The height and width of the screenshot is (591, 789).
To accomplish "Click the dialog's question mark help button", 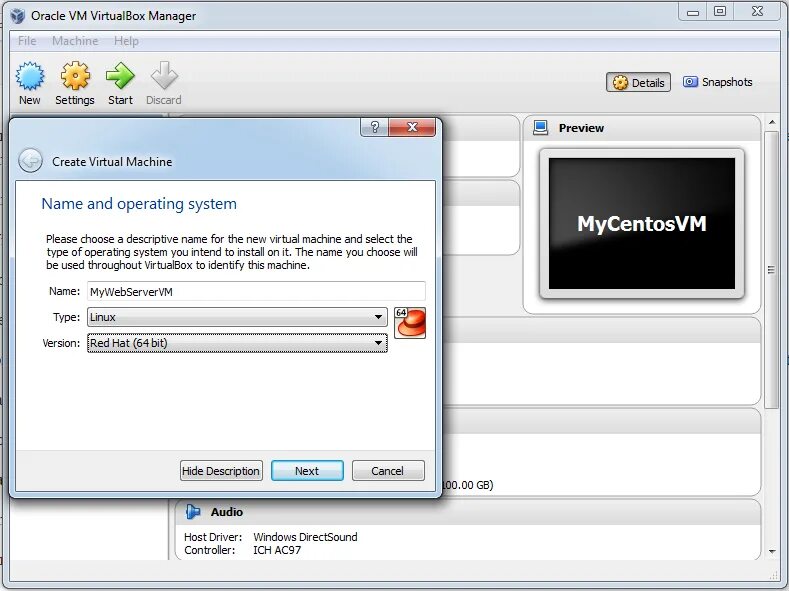I will 374,127.
